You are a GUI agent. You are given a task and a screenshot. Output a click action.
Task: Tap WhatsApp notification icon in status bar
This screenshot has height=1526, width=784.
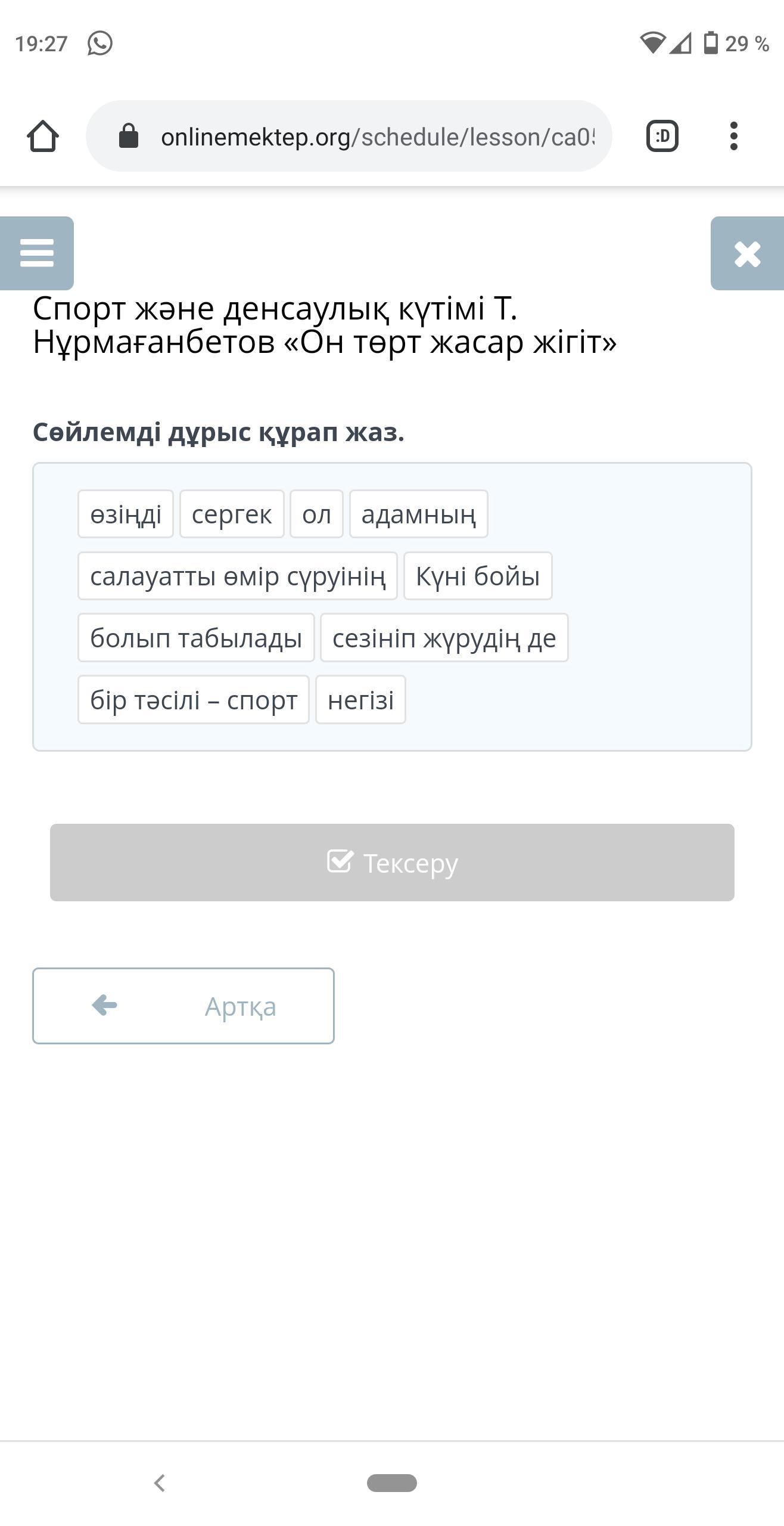click(x=99, y=44)
